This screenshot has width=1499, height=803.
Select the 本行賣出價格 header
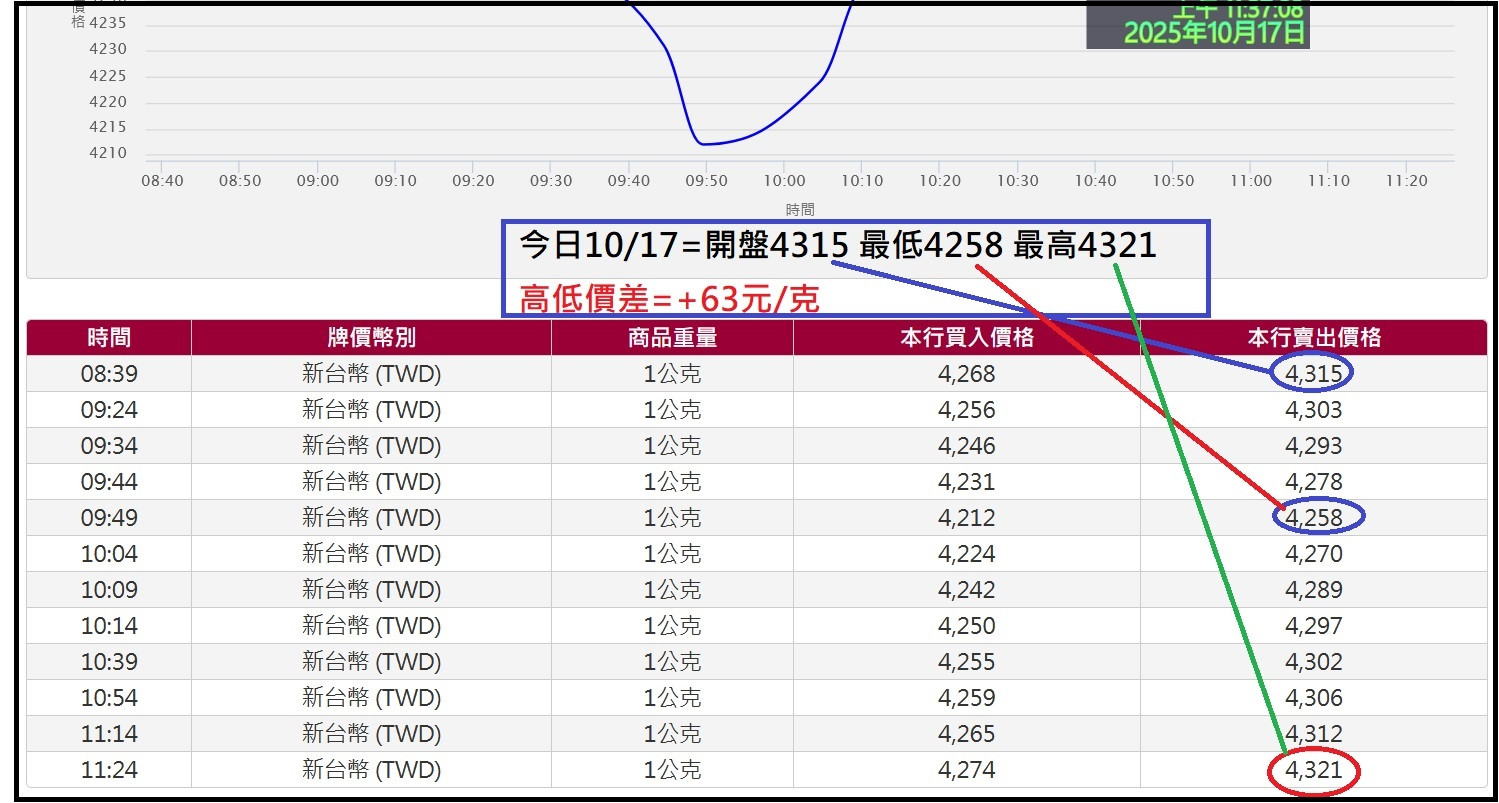click(1312, 337)
